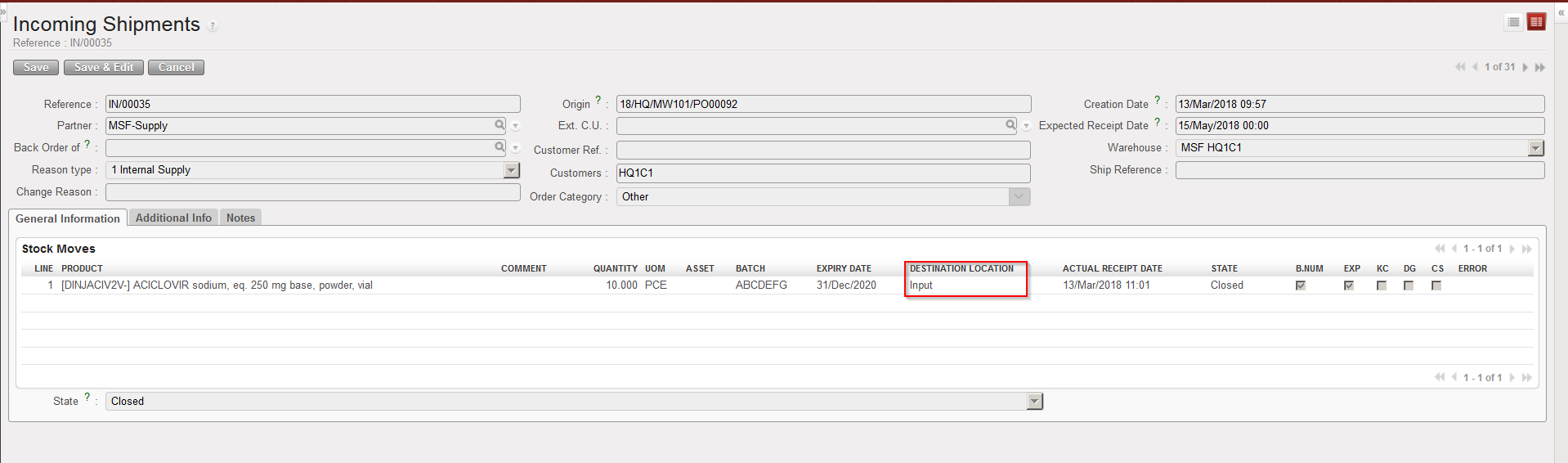Expand State dropdown at bottom
This screenshot has height=463, width=1568.
(x=1034, y=402)
